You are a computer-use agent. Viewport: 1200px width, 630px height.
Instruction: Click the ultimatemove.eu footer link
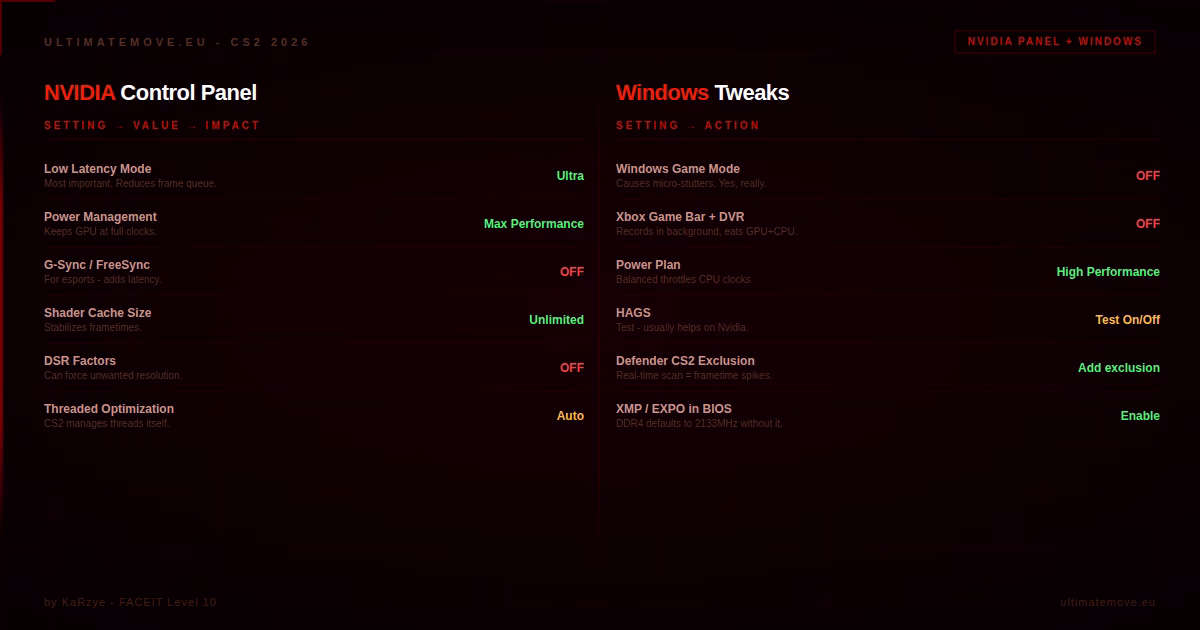coord(1108,602)
